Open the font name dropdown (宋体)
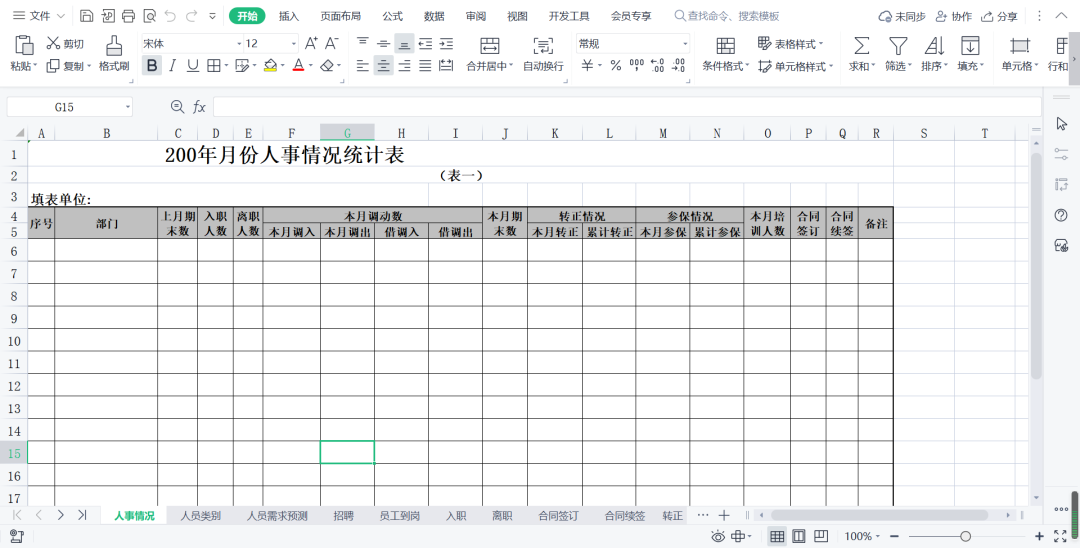This screenshot has width=1080, height=548. tap(239, 43)
